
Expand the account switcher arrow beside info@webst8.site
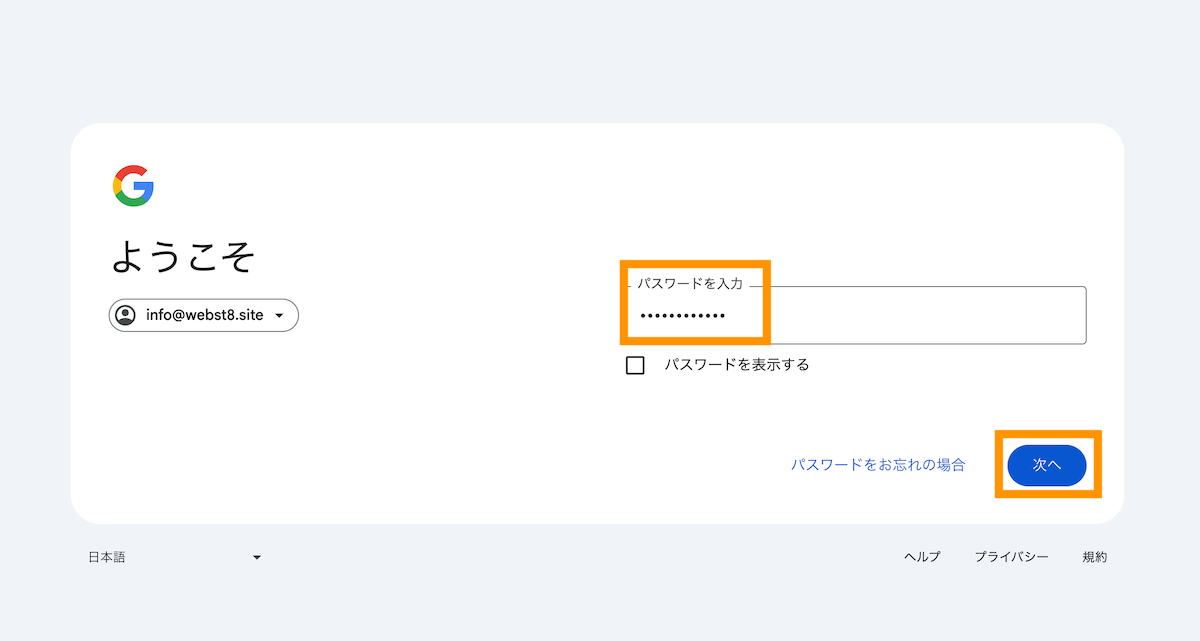[x=279, y=316]
